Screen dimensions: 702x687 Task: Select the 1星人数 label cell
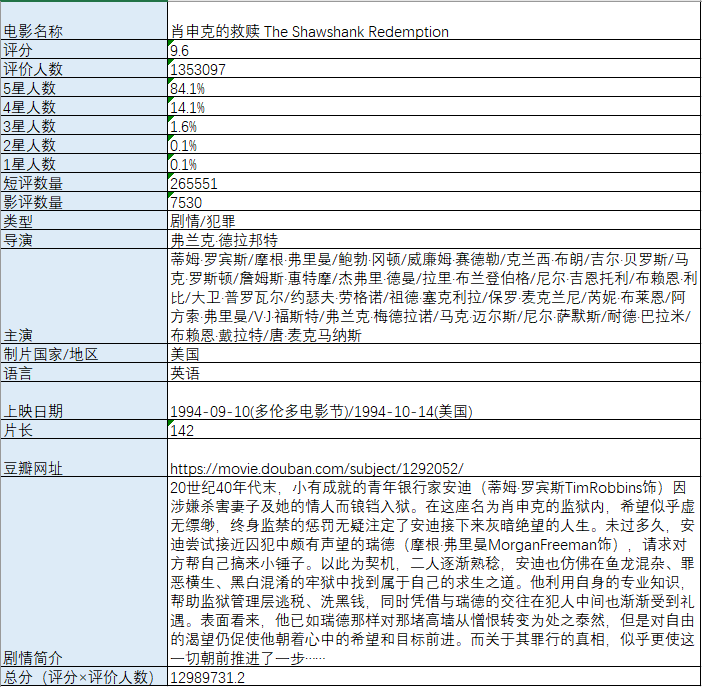84,163
